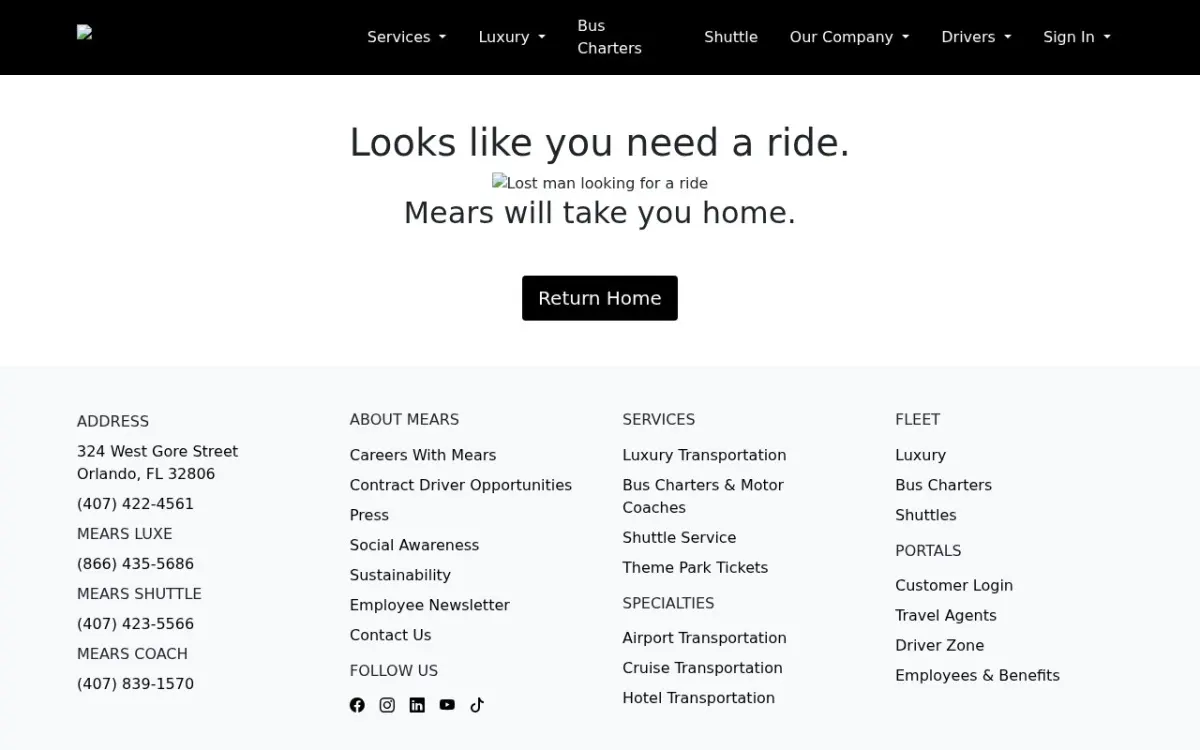
Task: Open the Cruise Transportation link
Action: point(702,668)
